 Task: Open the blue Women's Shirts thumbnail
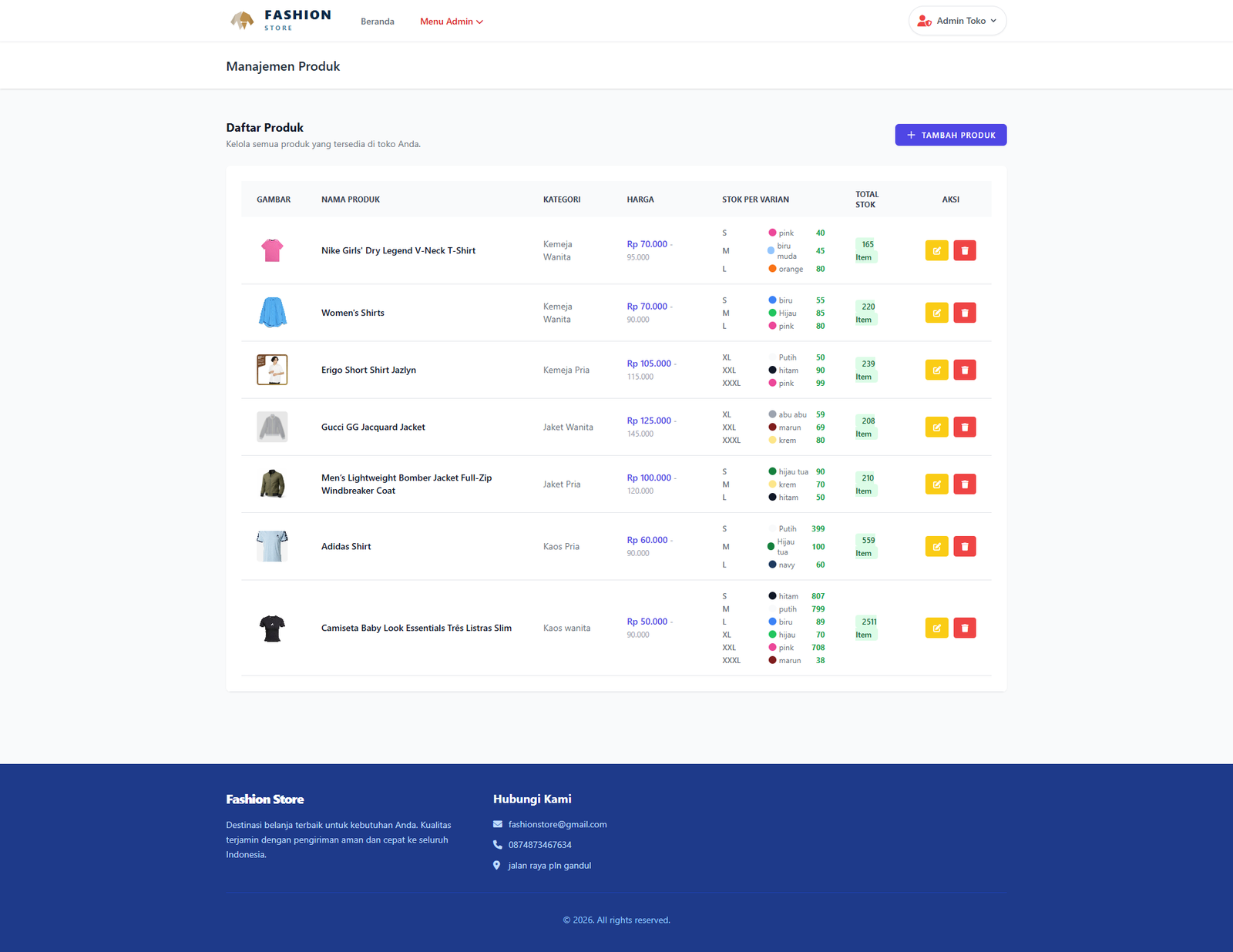coord(272,313)
